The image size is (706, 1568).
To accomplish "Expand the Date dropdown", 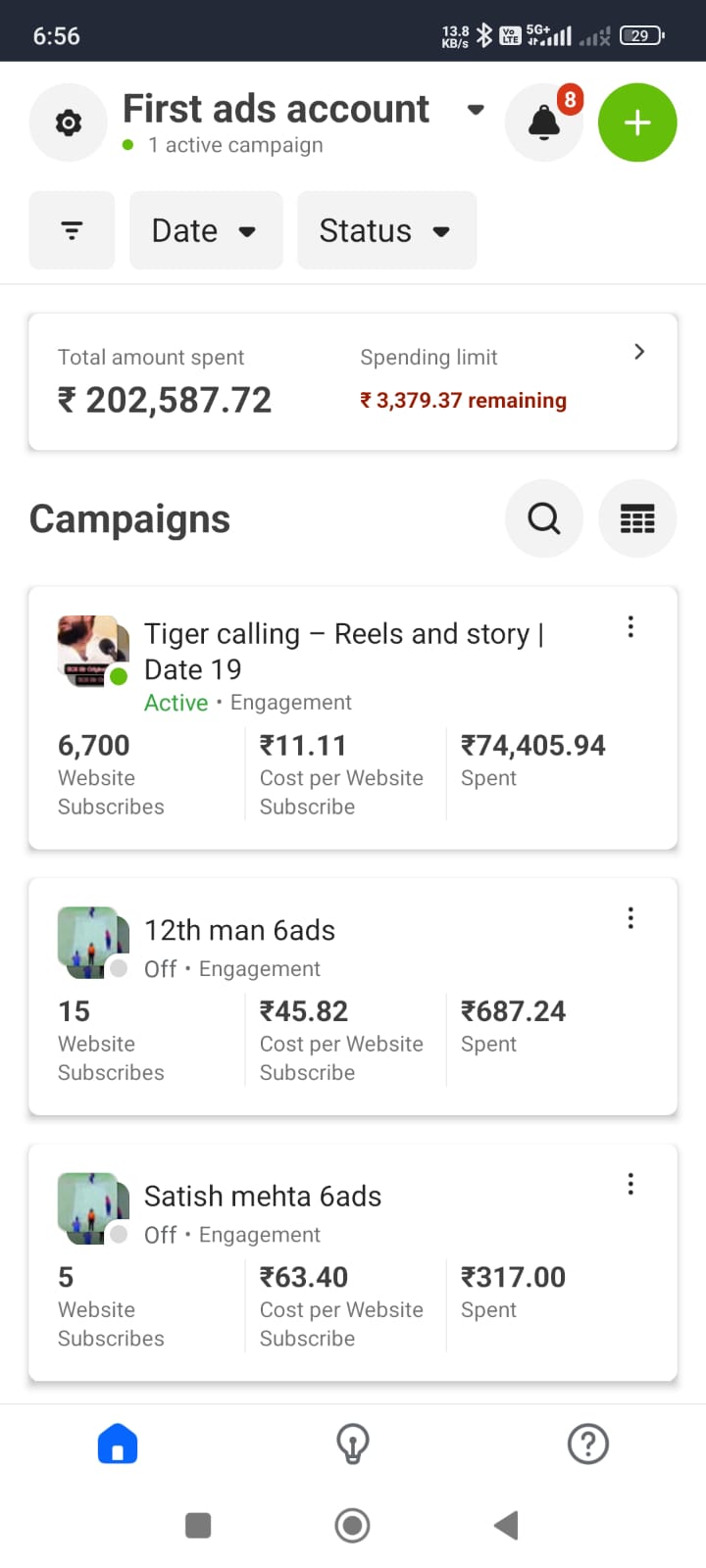I will coord(206,230).
